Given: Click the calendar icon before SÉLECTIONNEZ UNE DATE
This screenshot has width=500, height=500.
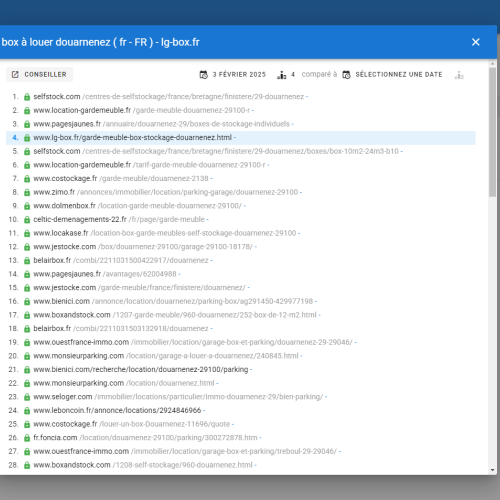Looking at the screenshot, I should point(346,75).
